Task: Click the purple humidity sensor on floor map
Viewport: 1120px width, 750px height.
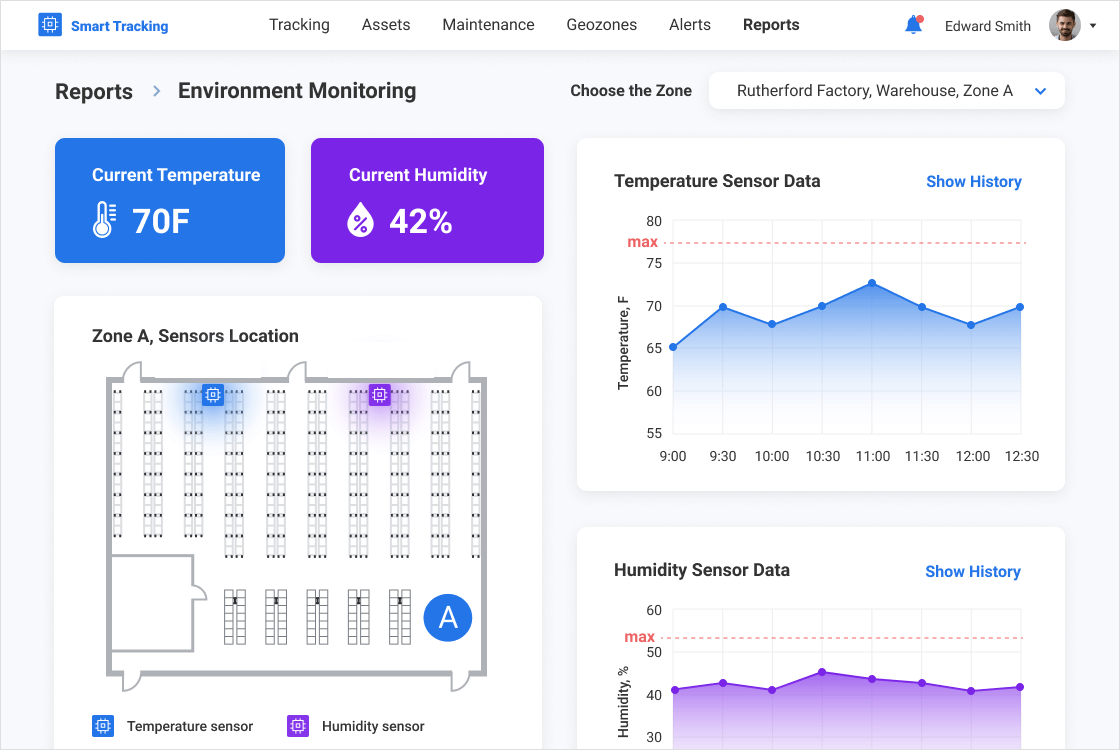Action: pyautogui.click(x=379, y=395)
